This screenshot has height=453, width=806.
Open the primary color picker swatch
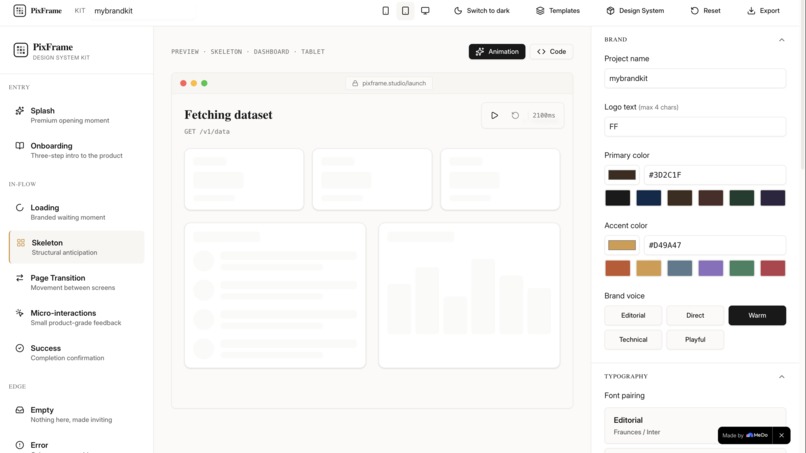pos(622,175)
